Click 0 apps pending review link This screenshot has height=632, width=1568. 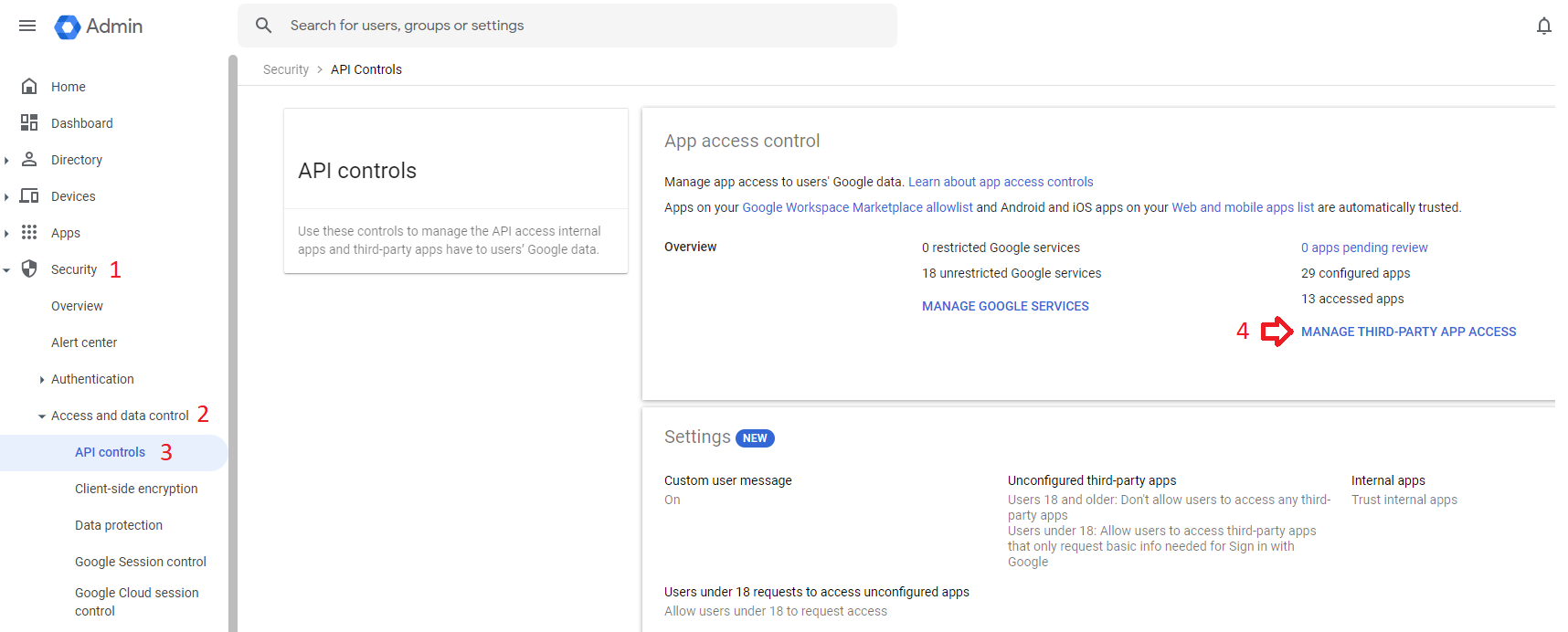(x=1364, y=248)
